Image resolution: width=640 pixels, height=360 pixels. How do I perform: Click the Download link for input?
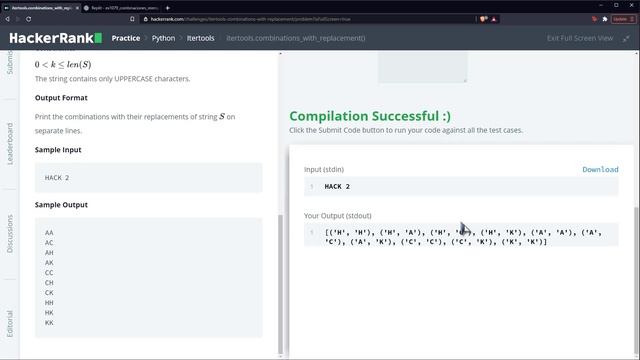pos(600,169)
